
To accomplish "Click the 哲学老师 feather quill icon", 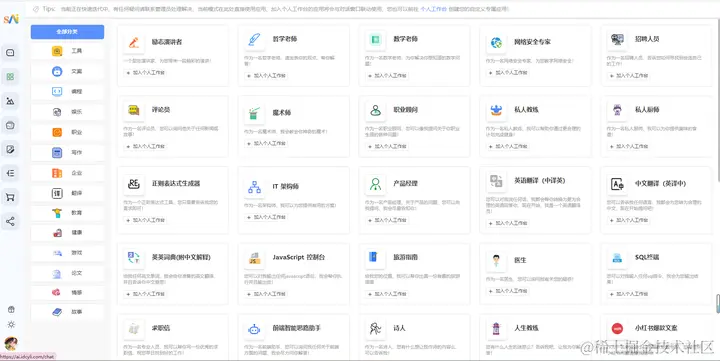I will pos(254,39).
